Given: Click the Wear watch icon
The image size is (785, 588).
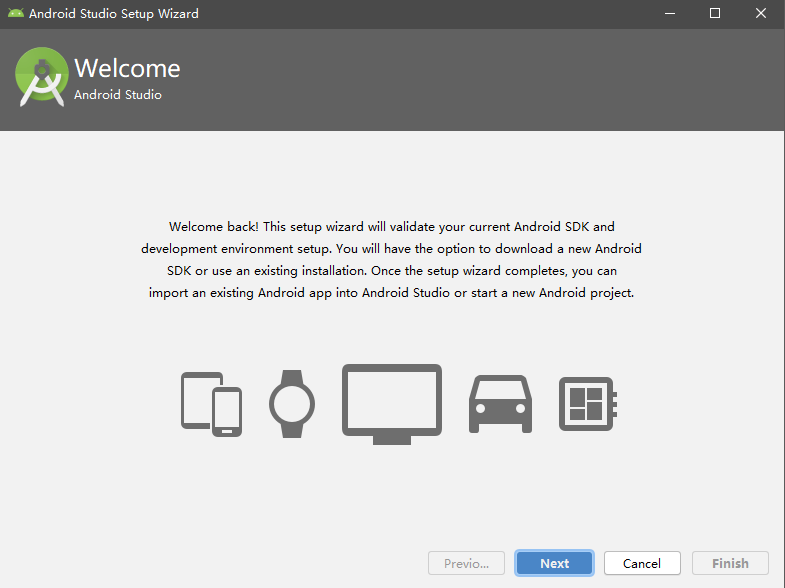Looking at the screenshot, I should coord(292,404).
